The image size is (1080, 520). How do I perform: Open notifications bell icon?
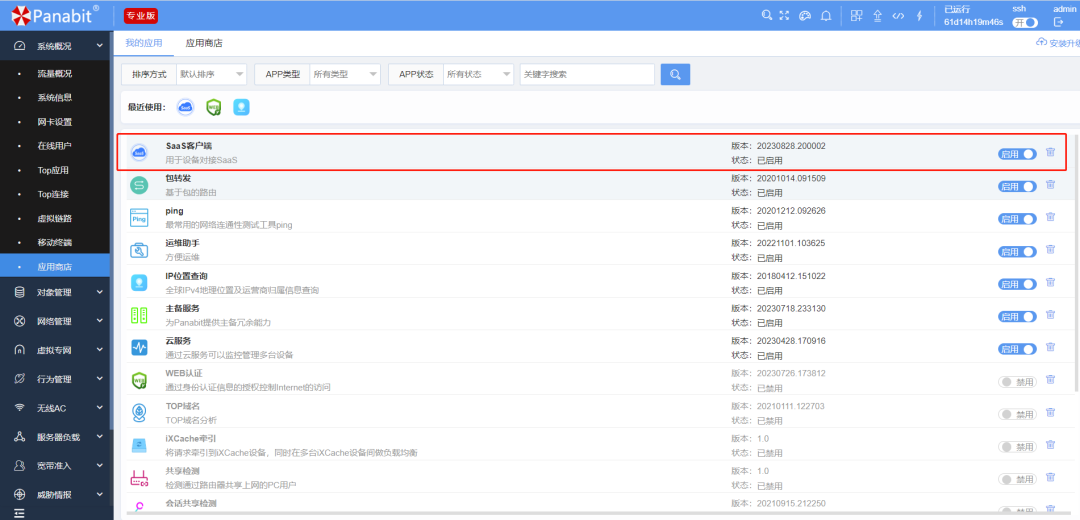826,16
